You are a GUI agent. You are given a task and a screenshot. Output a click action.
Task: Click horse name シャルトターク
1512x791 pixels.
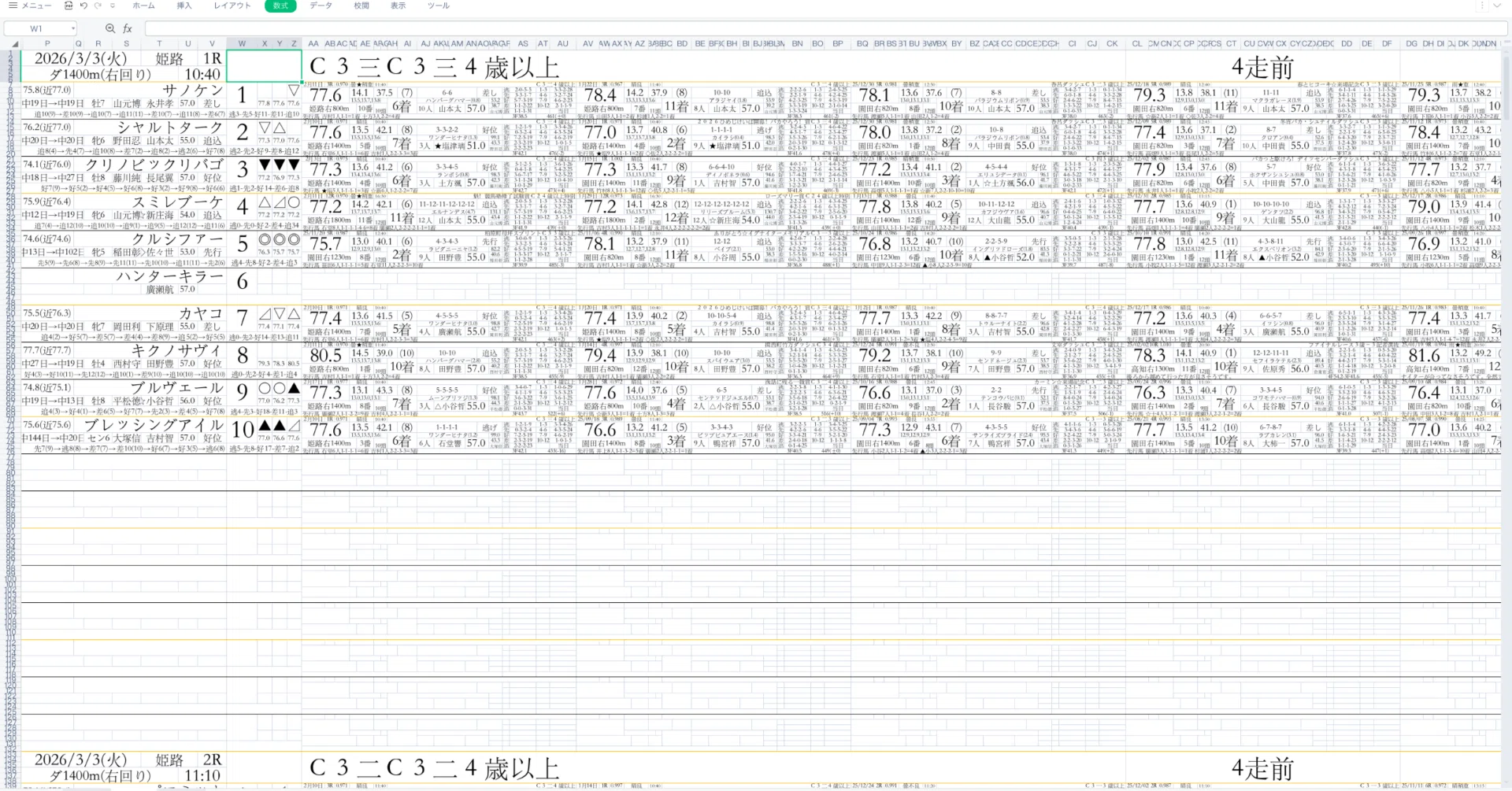[x=171, y=128]
